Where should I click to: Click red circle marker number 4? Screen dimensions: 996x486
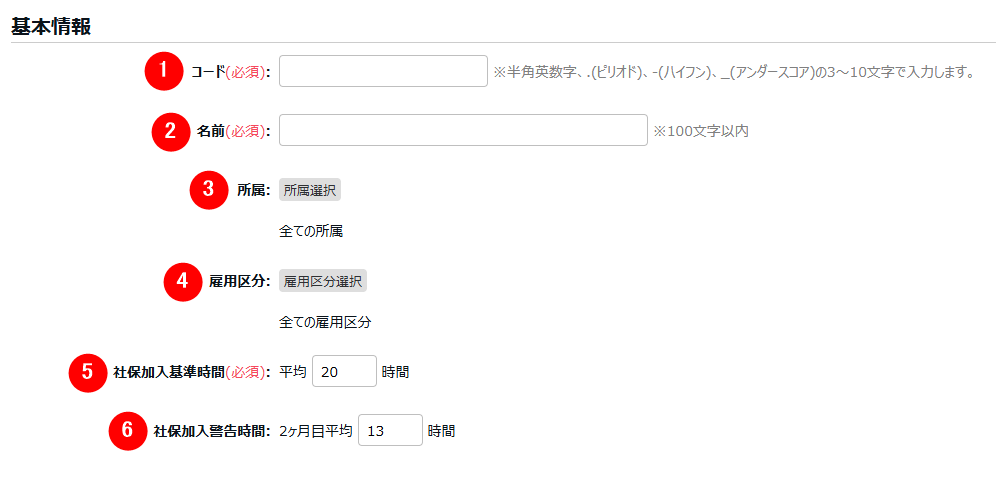pyautogui.click(x=183, y=281)
